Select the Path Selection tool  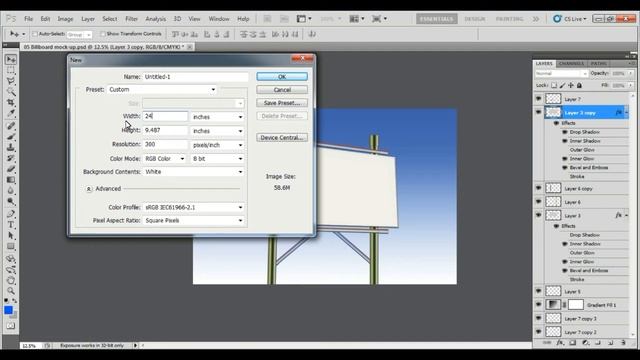tap(11, 236)
